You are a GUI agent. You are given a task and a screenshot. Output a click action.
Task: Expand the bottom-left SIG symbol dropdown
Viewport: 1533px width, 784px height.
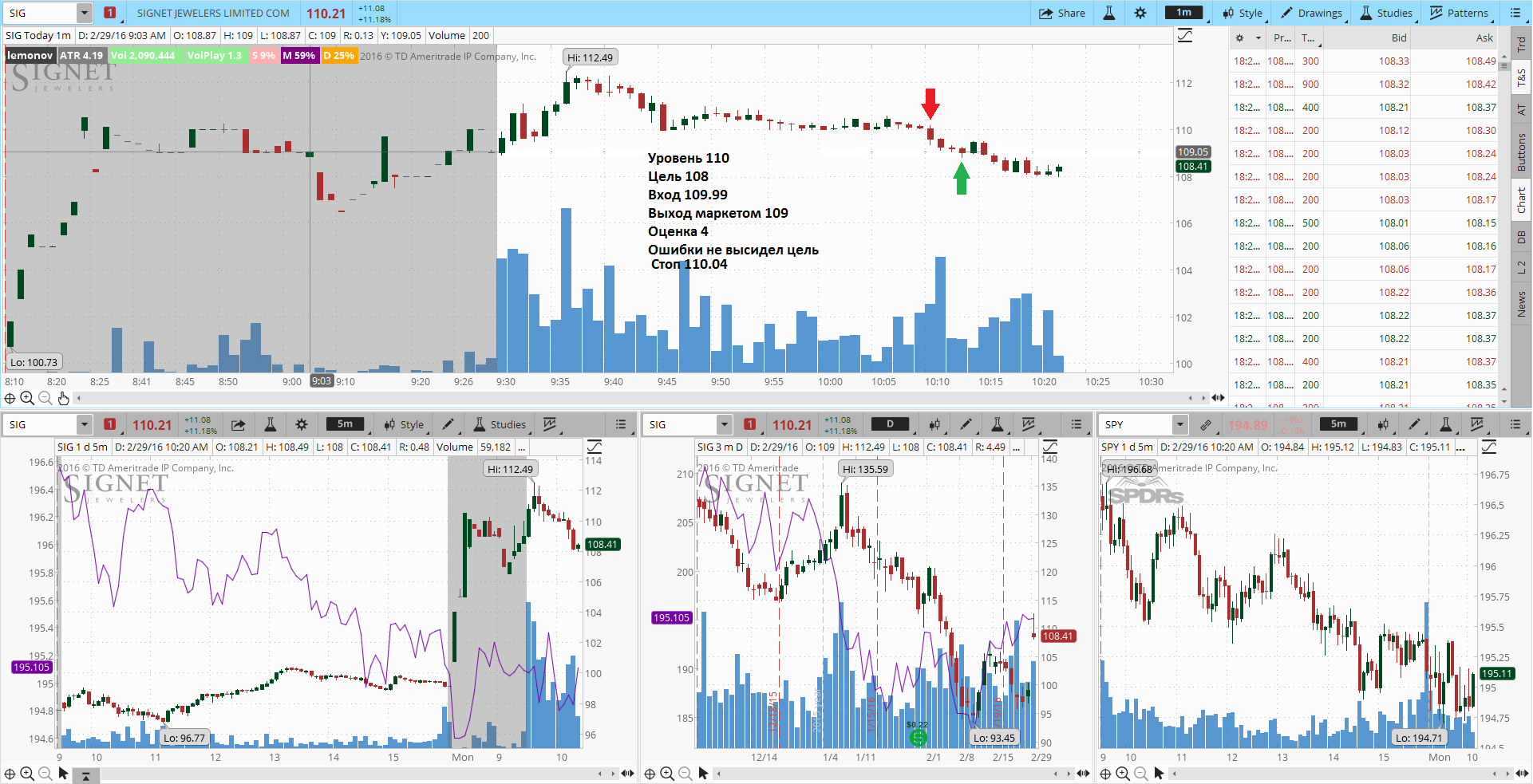tap(85, 424)
